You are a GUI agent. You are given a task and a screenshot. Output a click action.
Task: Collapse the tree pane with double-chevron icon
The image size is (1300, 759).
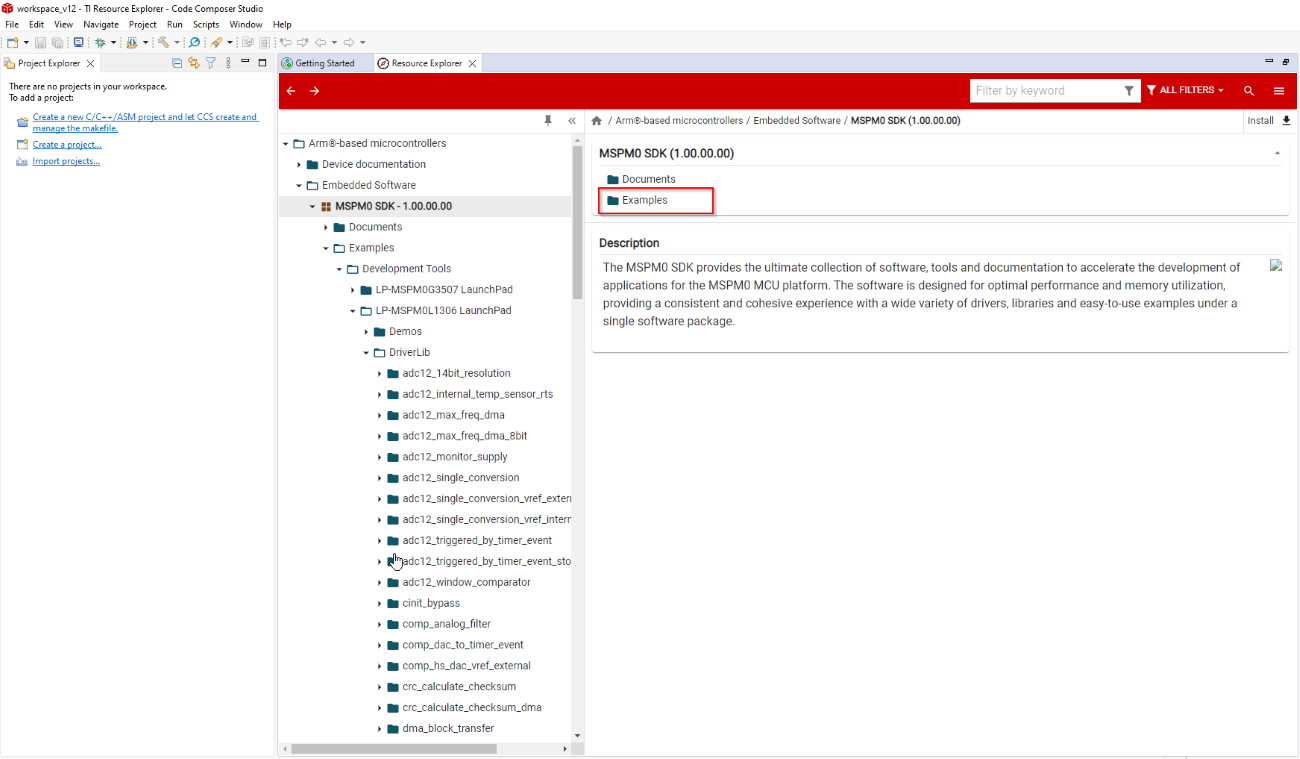[x=572, y=121]
